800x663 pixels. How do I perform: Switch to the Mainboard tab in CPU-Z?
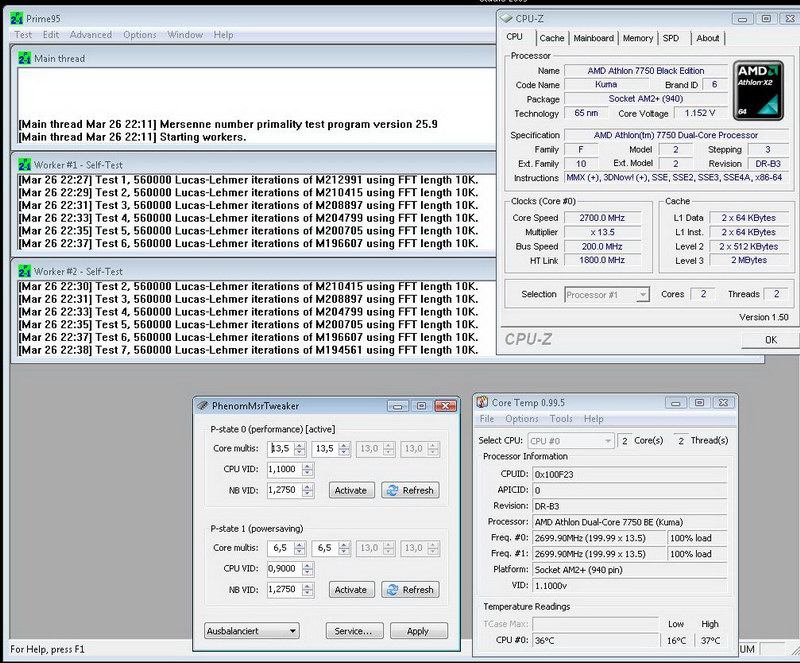(593, 38)
